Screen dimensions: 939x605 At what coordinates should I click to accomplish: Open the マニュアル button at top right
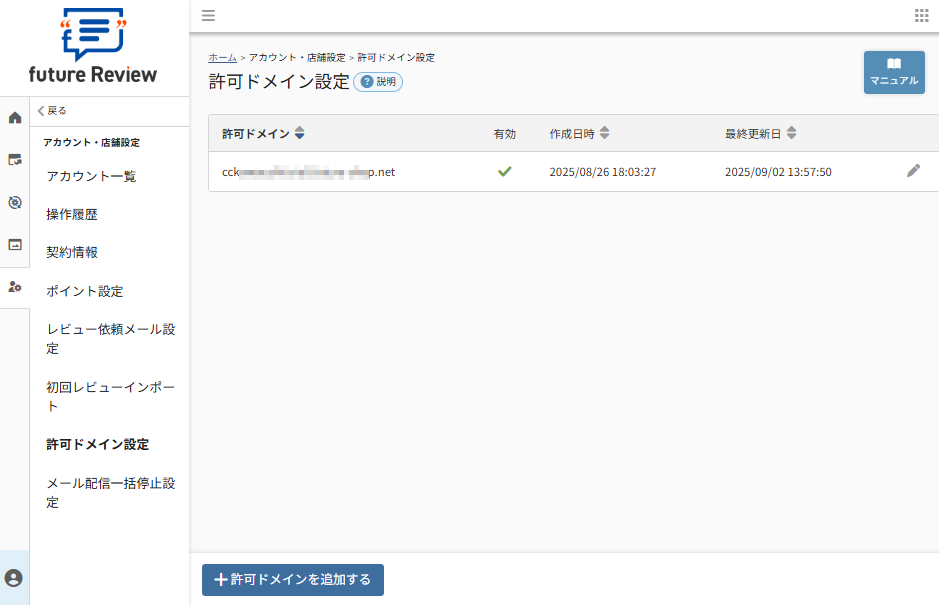click(894, 72)
